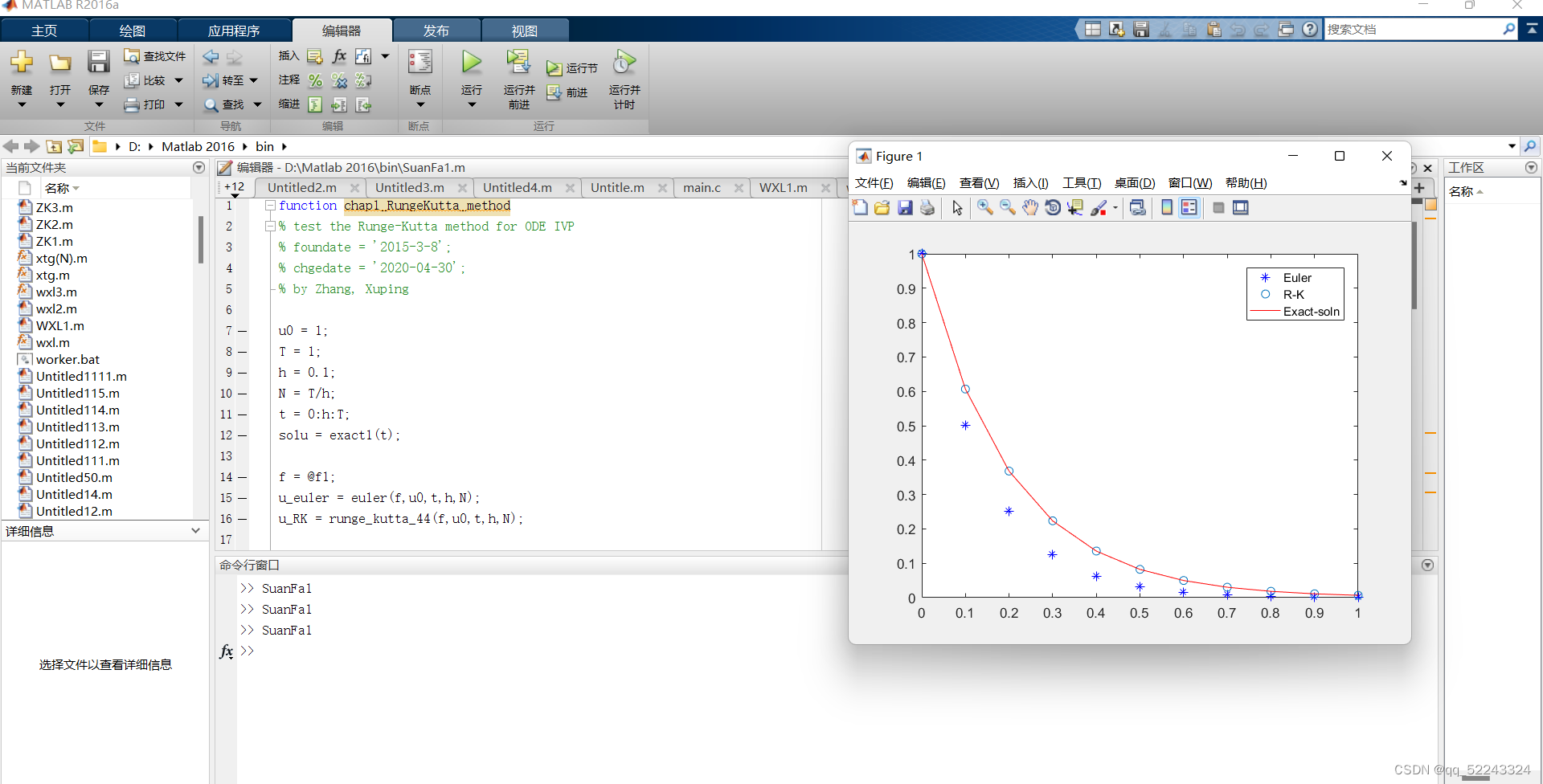This screenshot has height=784, width=1543.
Task: Click the Advance (前进) button
Action: [x=567, y=92]
